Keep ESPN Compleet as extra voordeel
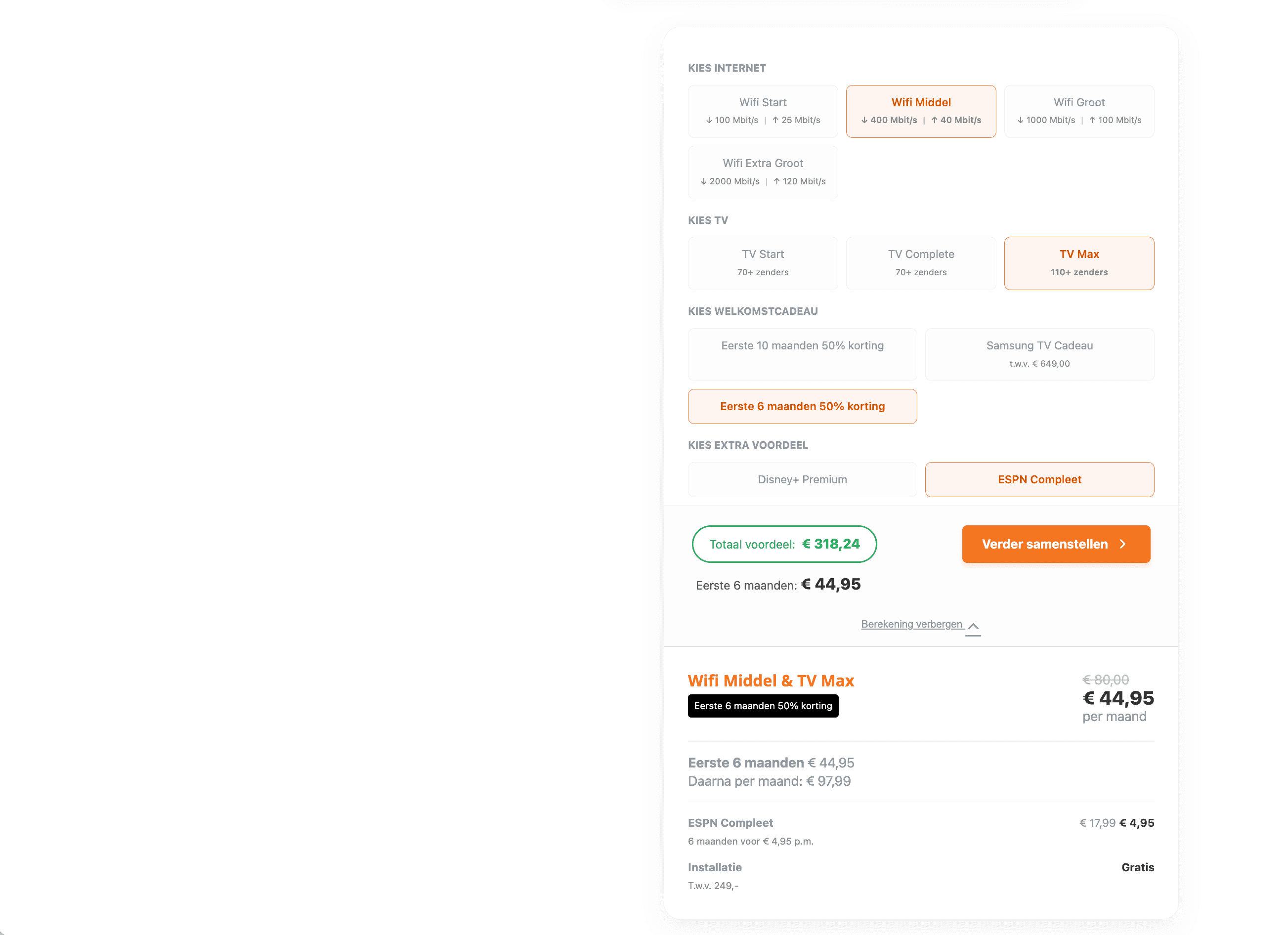The height and width of the screenshot is (935, 1288). (x=1039, y=479)
